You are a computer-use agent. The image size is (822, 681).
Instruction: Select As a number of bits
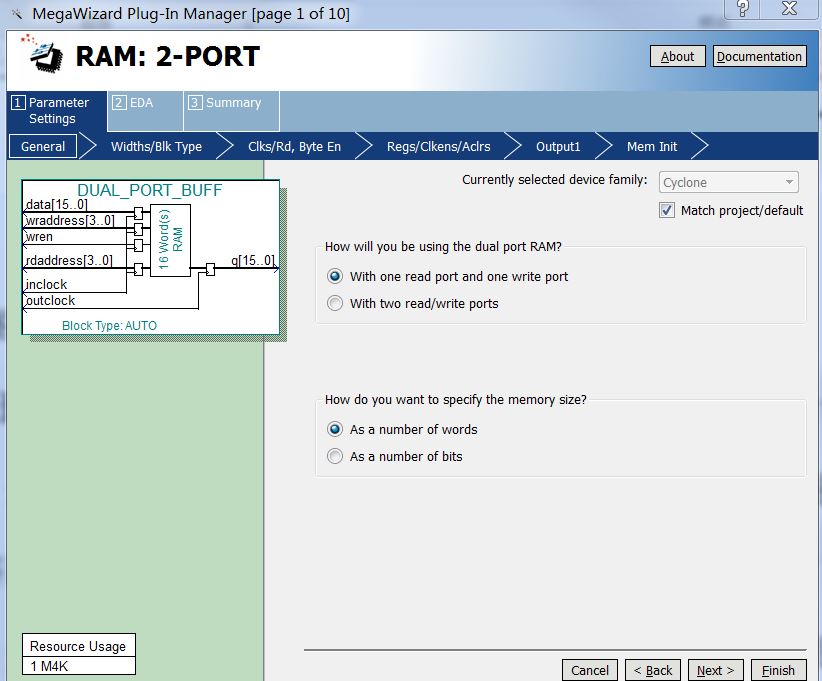(x=335, y=456)
